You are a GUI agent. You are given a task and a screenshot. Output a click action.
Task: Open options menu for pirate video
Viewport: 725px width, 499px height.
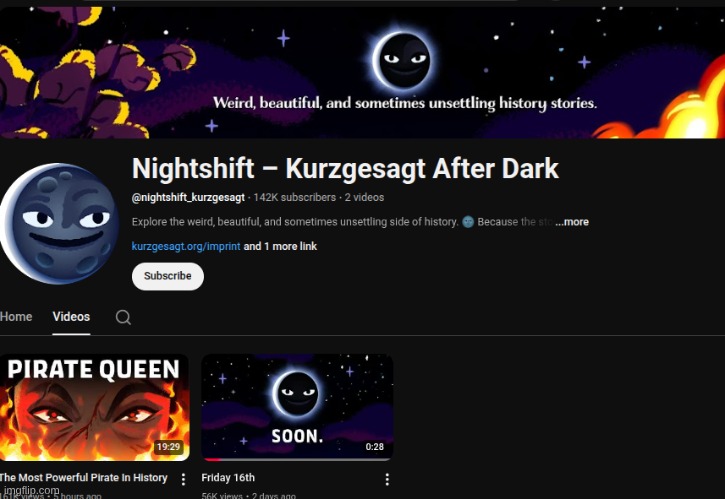coord(184,480)
